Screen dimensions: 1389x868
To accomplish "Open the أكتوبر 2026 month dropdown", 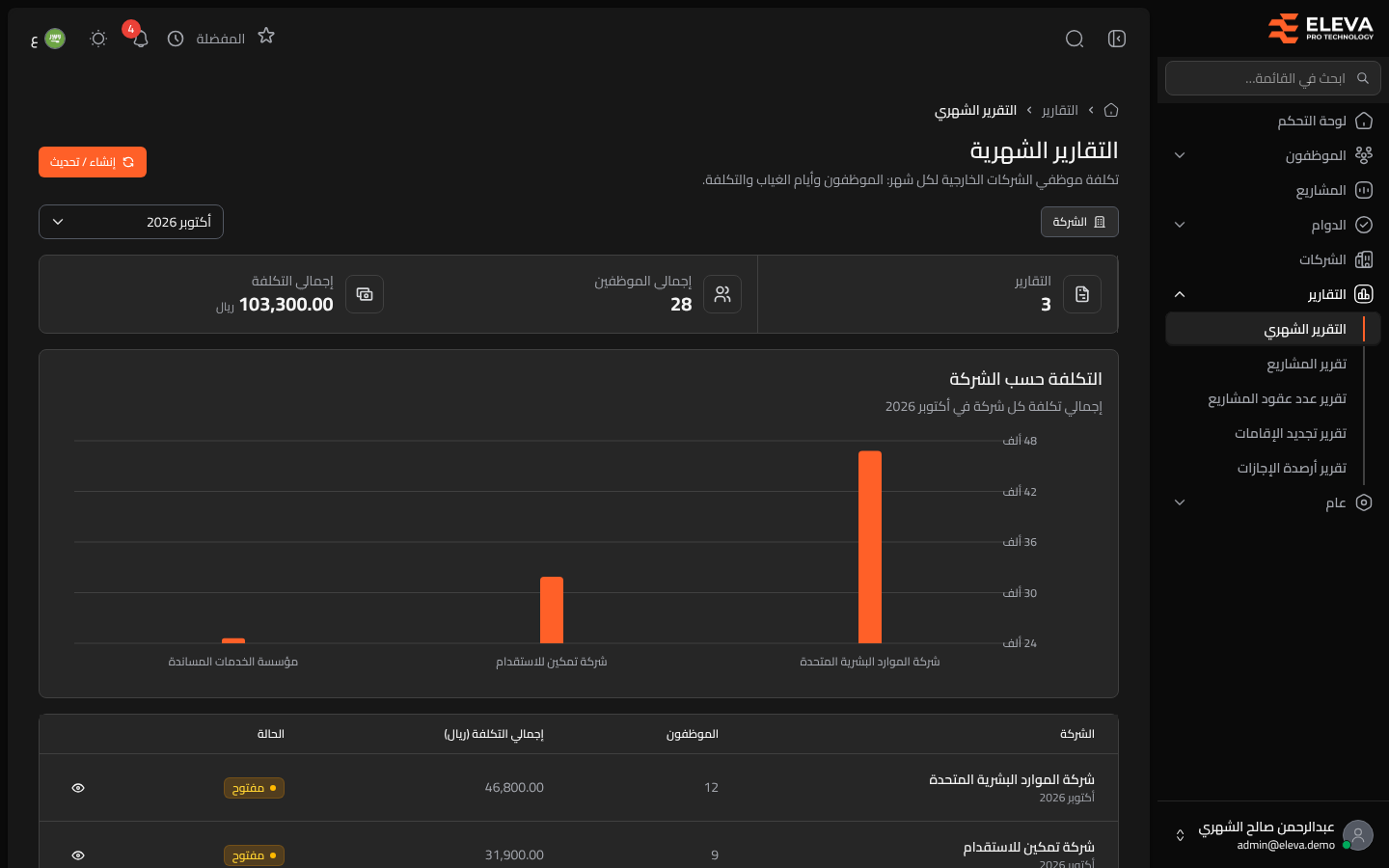I will click(131, 222).
